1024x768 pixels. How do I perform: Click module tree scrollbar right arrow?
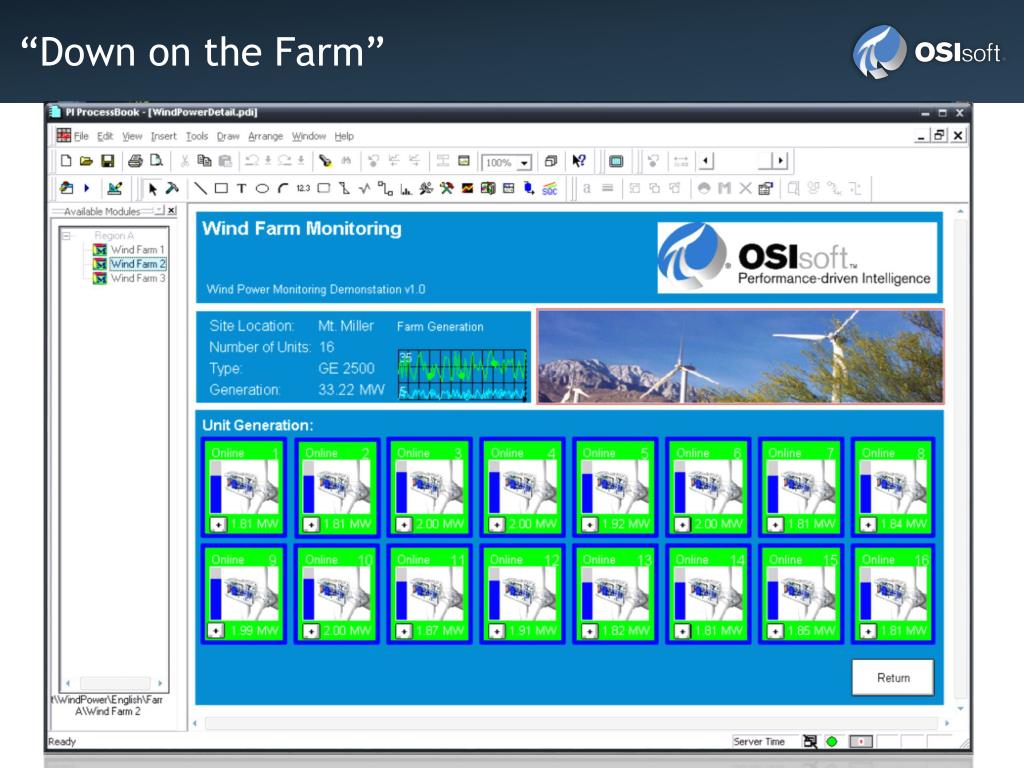160,683
